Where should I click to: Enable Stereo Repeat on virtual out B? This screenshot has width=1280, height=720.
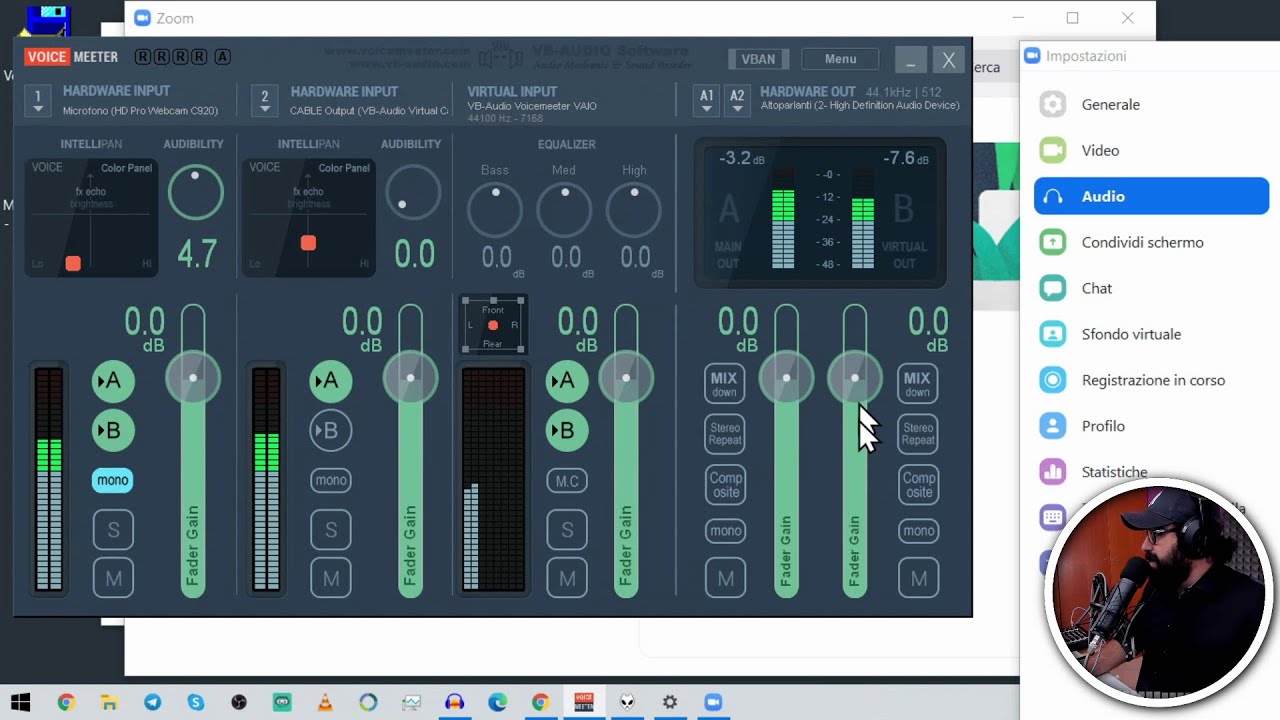(x=918, y=434)
